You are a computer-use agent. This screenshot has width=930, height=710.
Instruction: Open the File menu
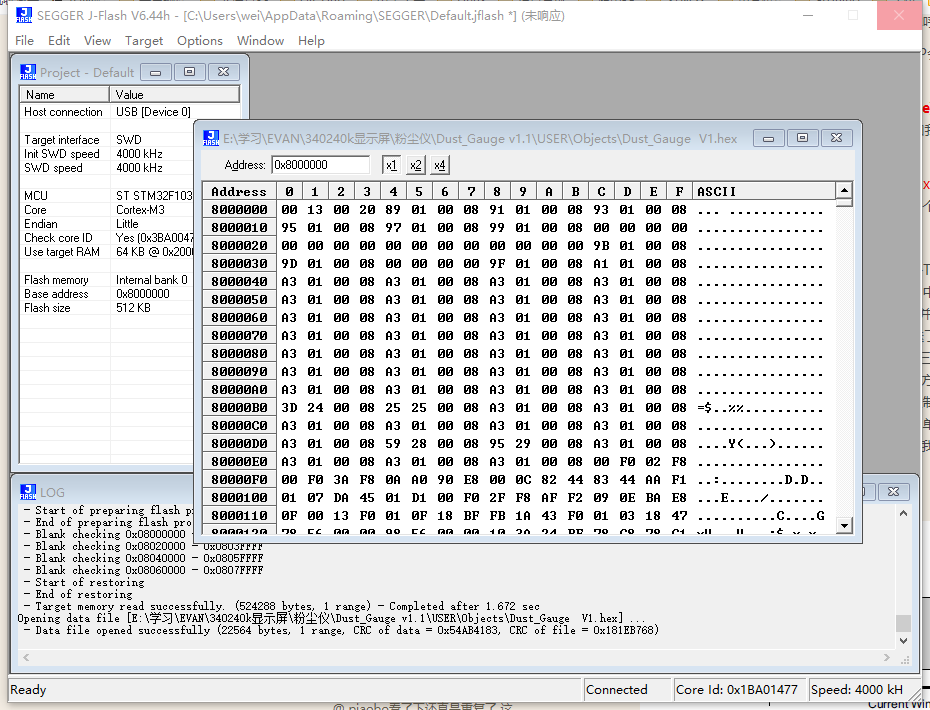tap(24, 40)
